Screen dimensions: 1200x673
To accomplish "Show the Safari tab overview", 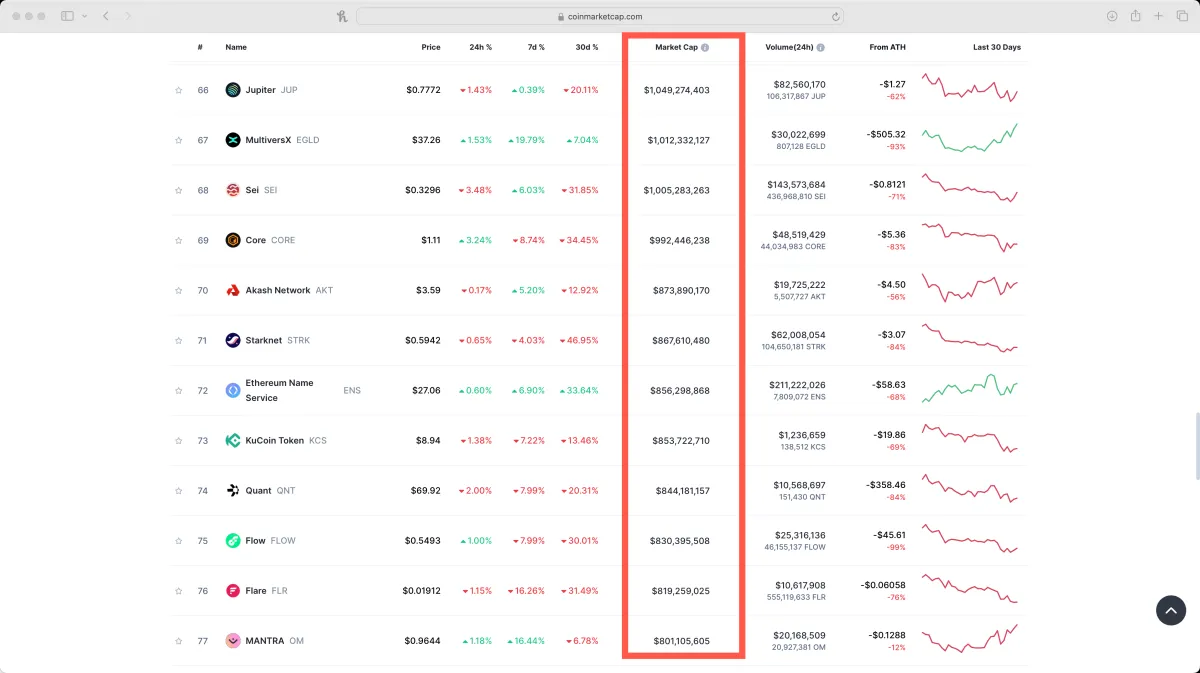I will [x=1180, y=16].
